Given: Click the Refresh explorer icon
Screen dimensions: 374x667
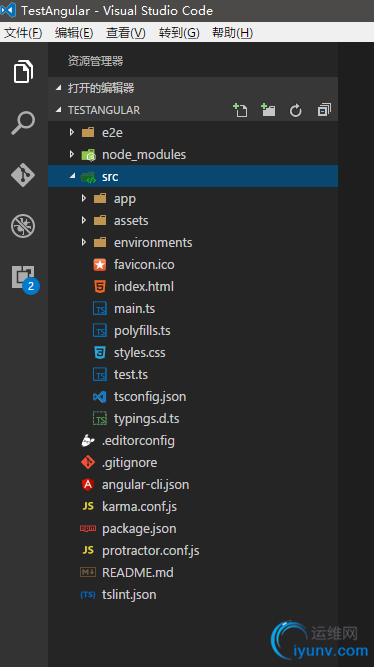Looking at the screenshot, I should (x=296, y=111).
